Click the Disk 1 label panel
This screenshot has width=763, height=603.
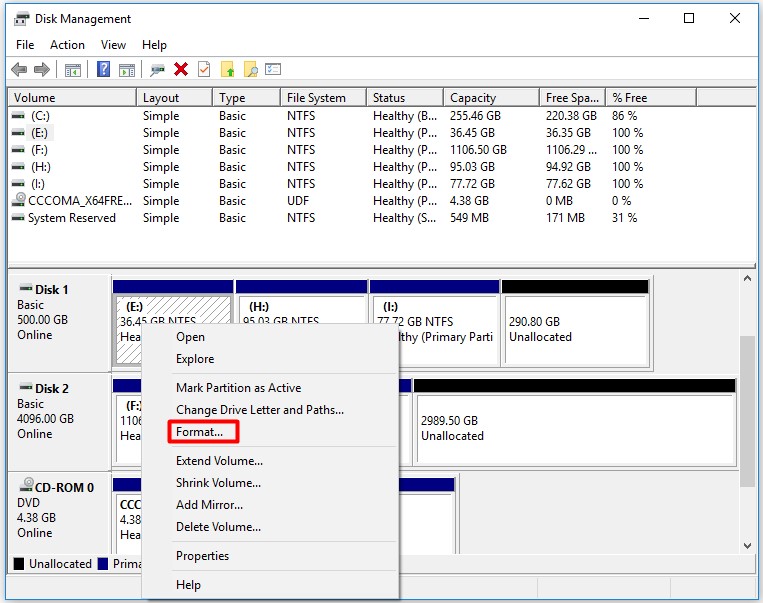60,323
